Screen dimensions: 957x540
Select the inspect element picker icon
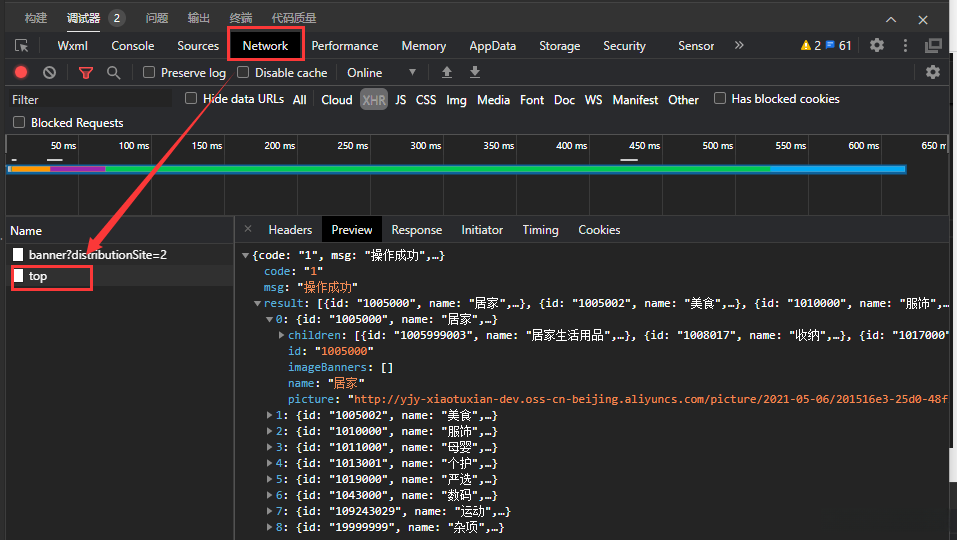pos(21,45)
